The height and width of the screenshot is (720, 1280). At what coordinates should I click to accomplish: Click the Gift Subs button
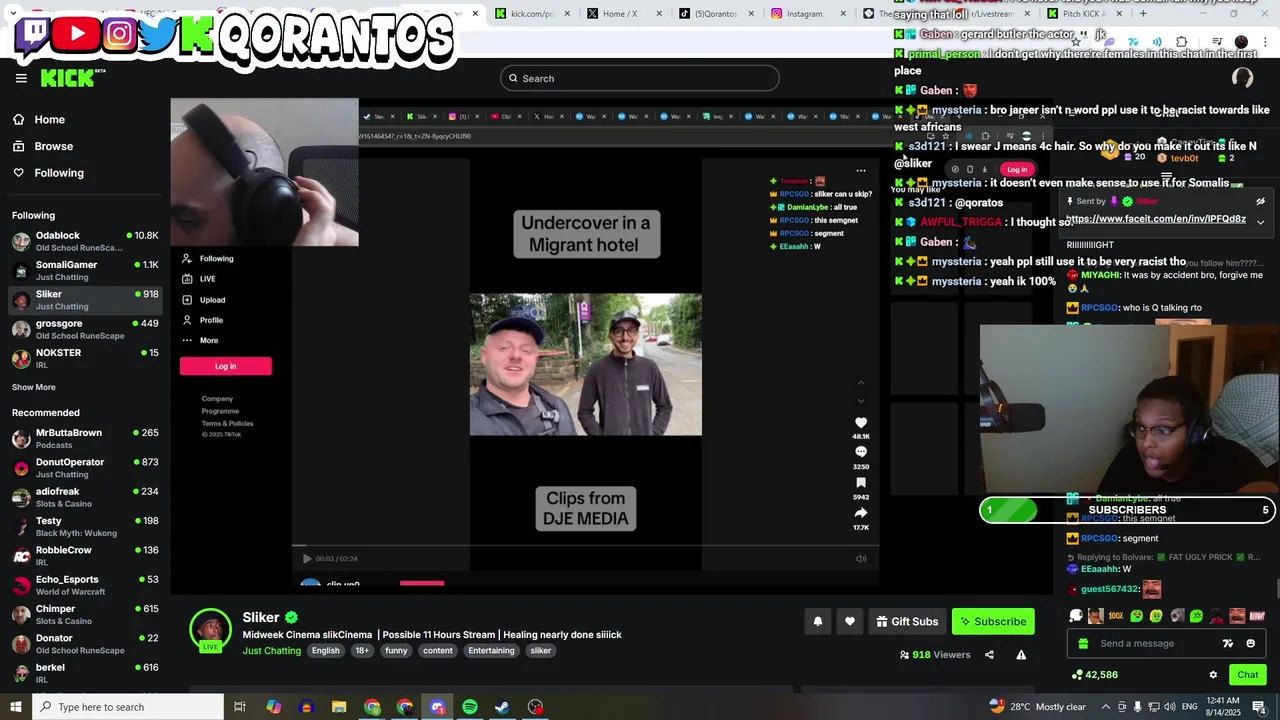(907, 621)
